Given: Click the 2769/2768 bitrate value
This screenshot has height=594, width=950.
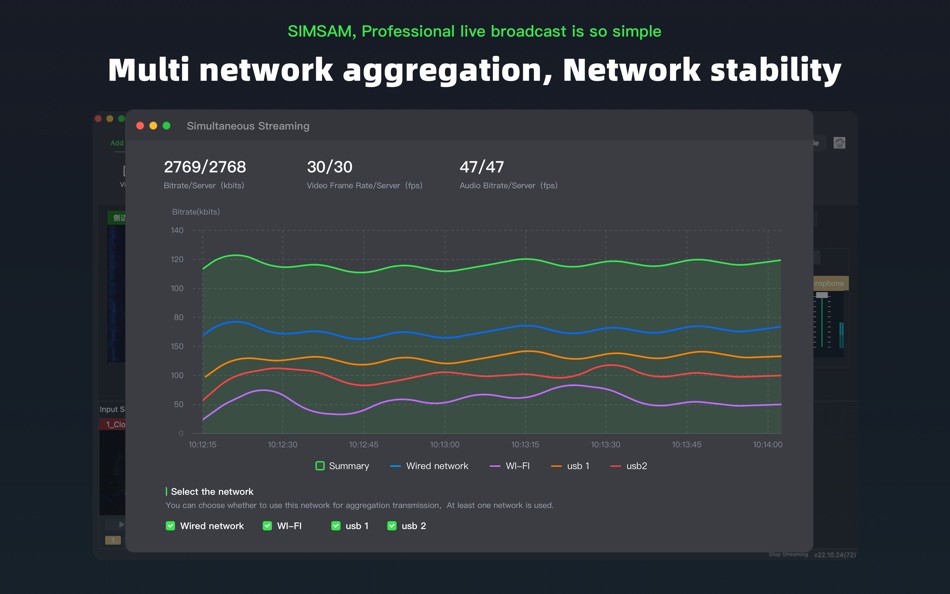Looking at the screenshot, I should point(205,167).
